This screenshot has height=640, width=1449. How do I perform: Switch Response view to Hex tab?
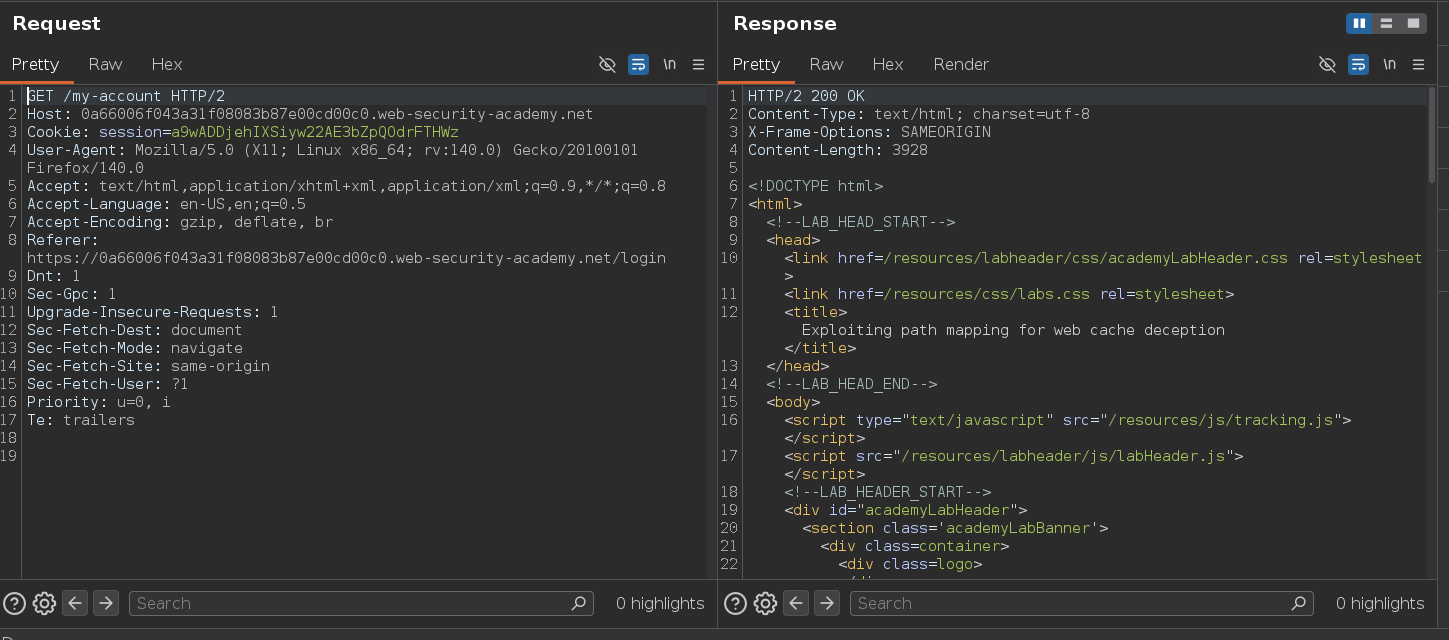tap(888, 64)
